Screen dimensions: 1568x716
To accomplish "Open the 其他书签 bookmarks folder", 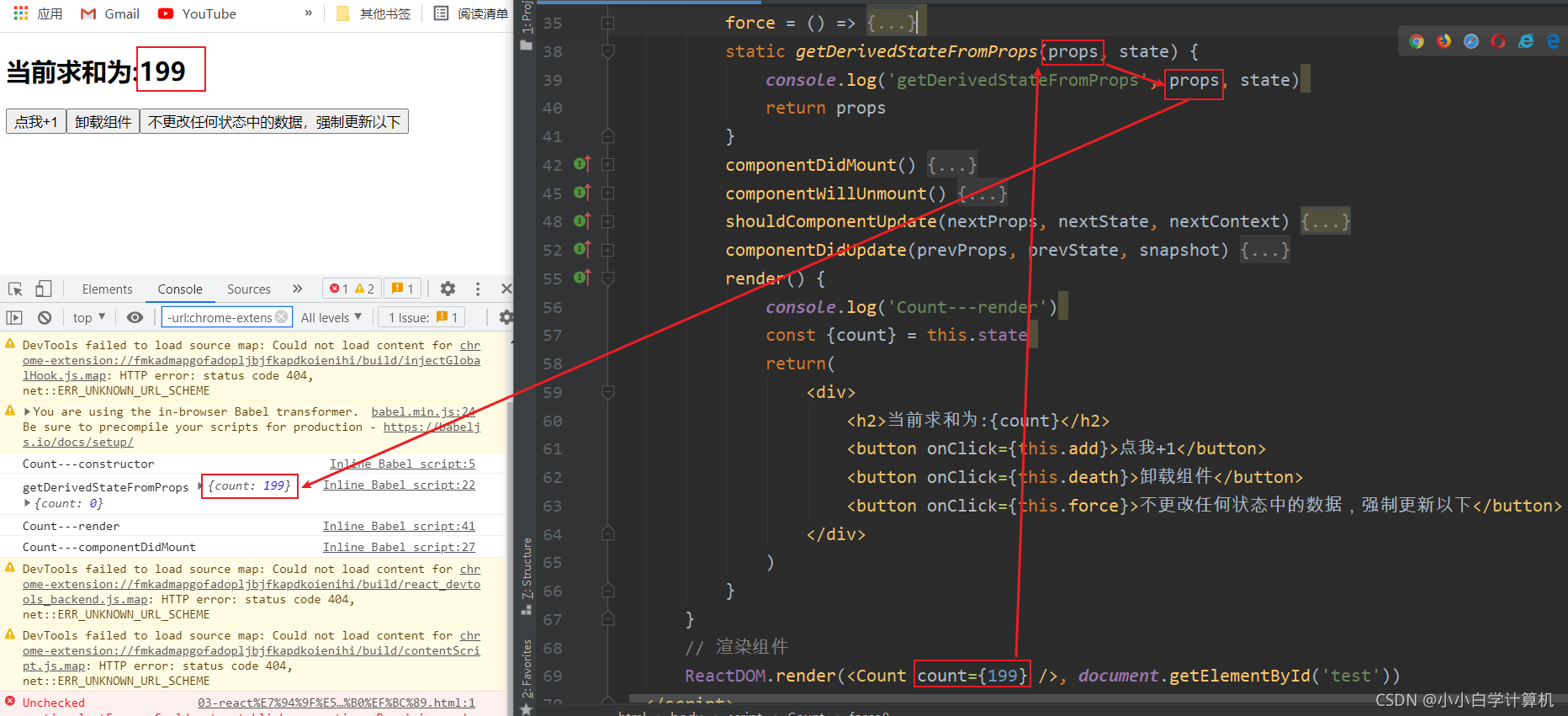I will pyautogui.click(x=373, y=13).
